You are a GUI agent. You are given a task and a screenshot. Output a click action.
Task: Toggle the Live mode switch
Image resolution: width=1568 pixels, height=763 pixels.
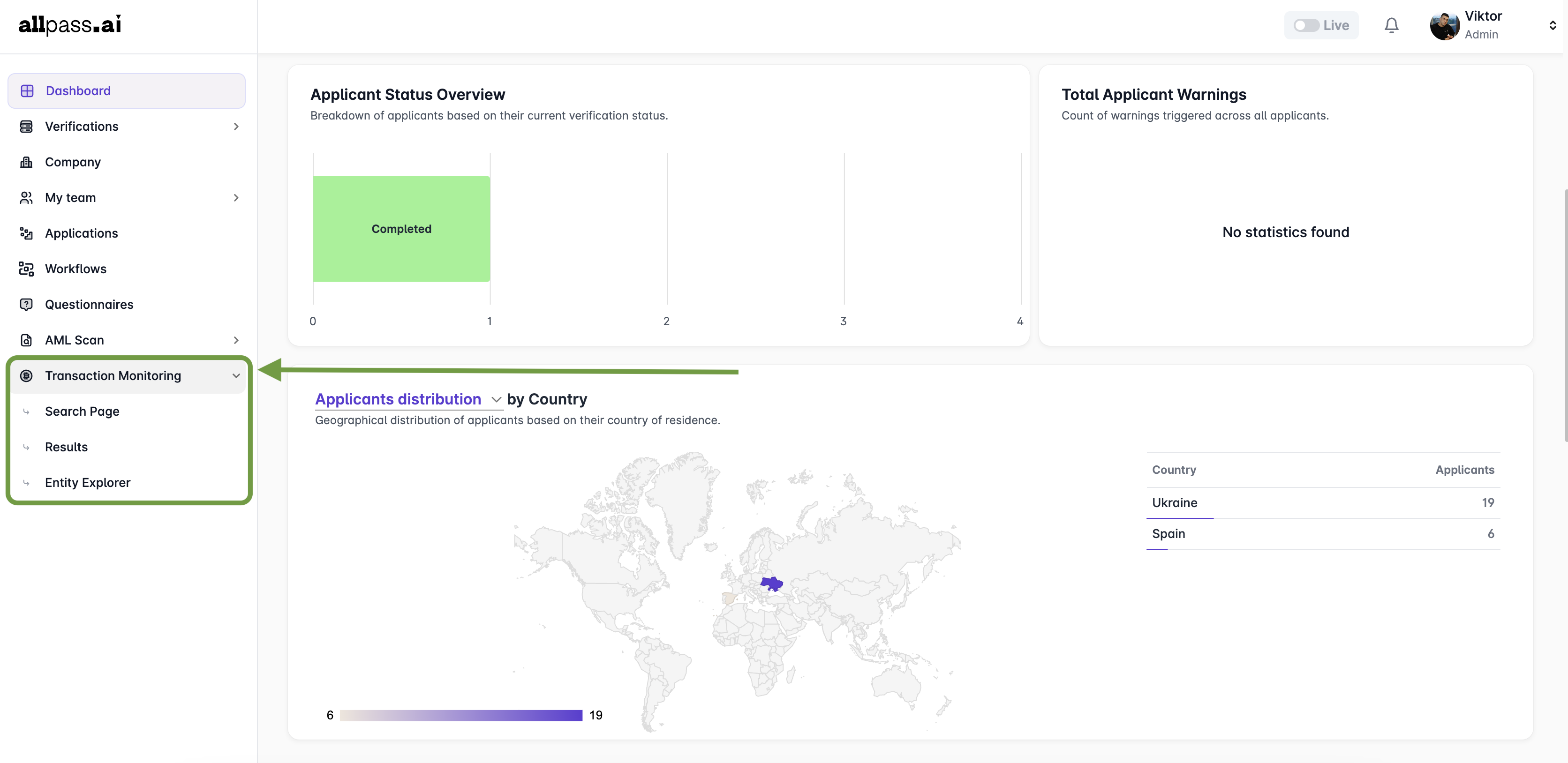point(1306,26)
